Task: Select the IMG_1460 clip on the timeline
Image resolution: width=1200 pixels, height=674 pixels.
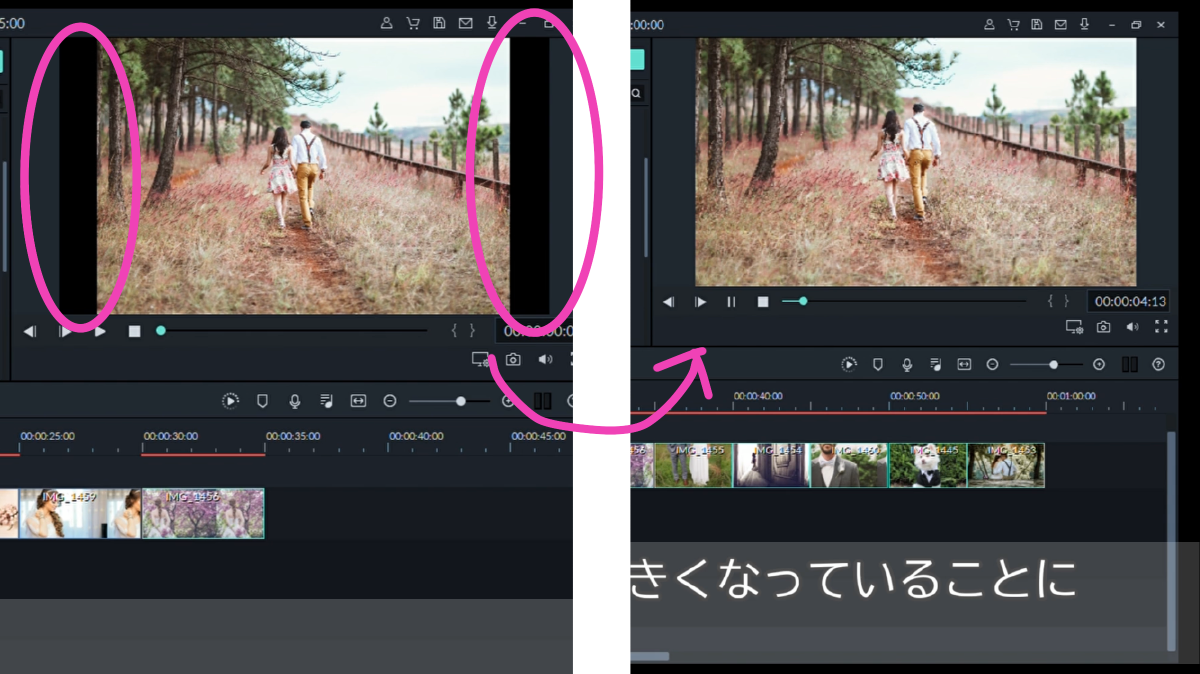Action: (849, 466)
